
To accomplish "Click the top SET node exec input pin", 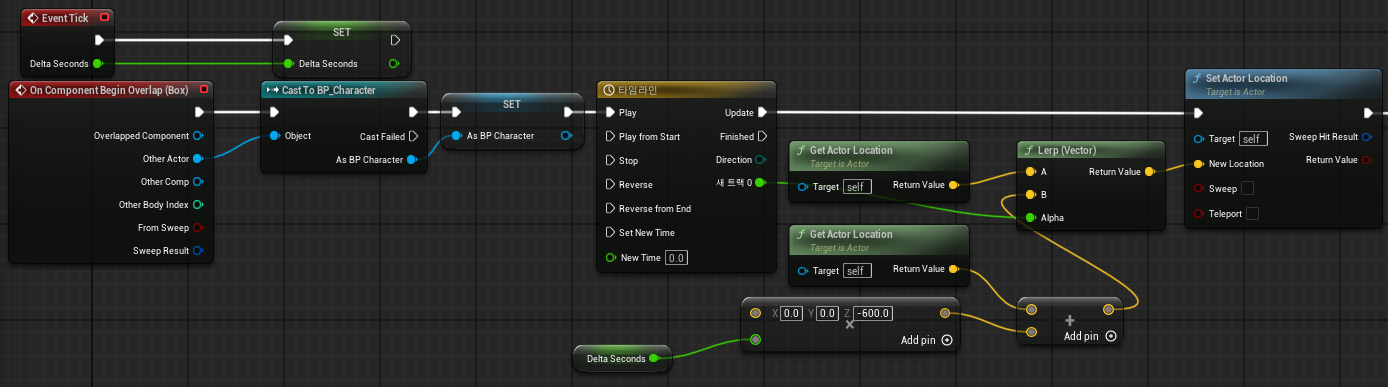I will pos(288,40).
